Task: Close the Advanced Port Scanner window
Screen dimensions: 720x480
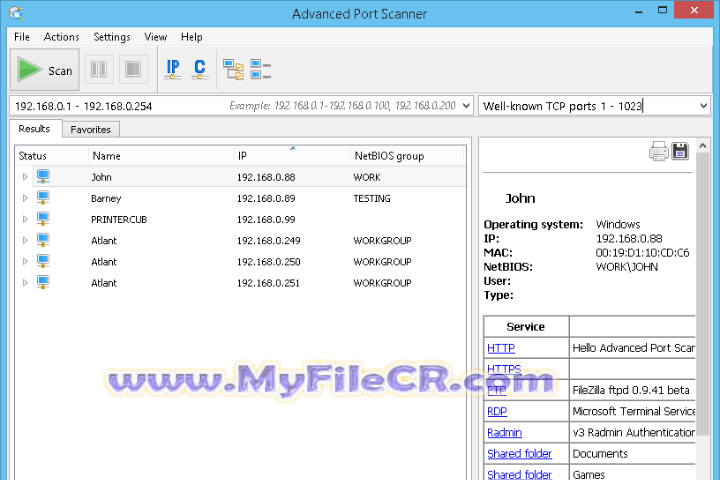Action: pyautogui.click(x=694, y=10)
